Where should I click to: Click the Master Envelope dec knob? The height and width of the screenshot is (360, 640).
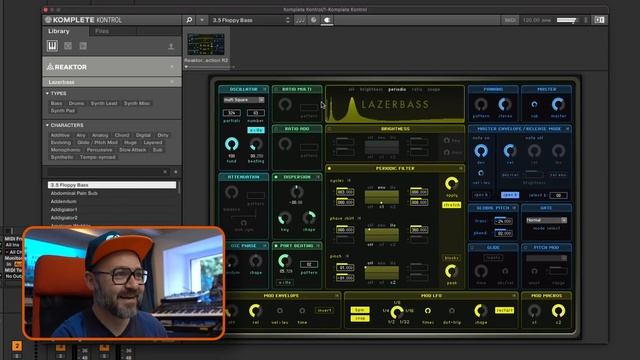click(x=481, y=151)
